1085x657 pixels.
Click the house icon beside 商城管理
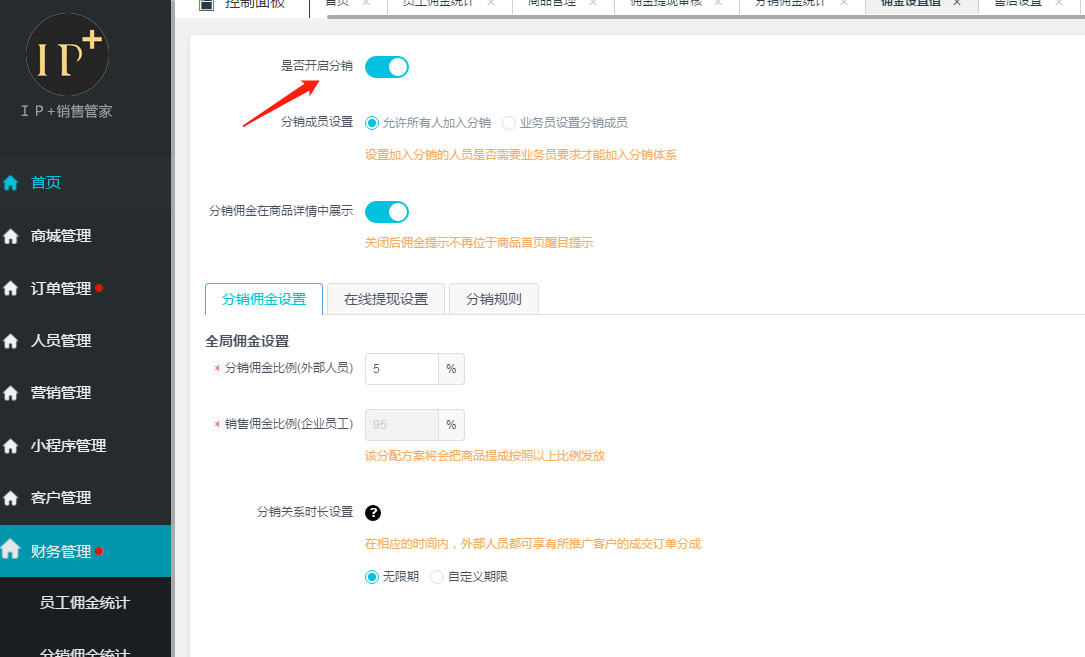point(11,237)
